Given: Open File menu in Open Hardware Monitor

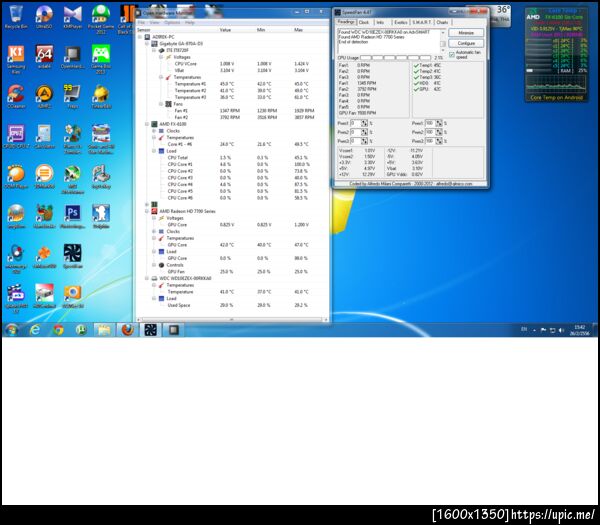Looking at the screenshot, I should (141, 23).
